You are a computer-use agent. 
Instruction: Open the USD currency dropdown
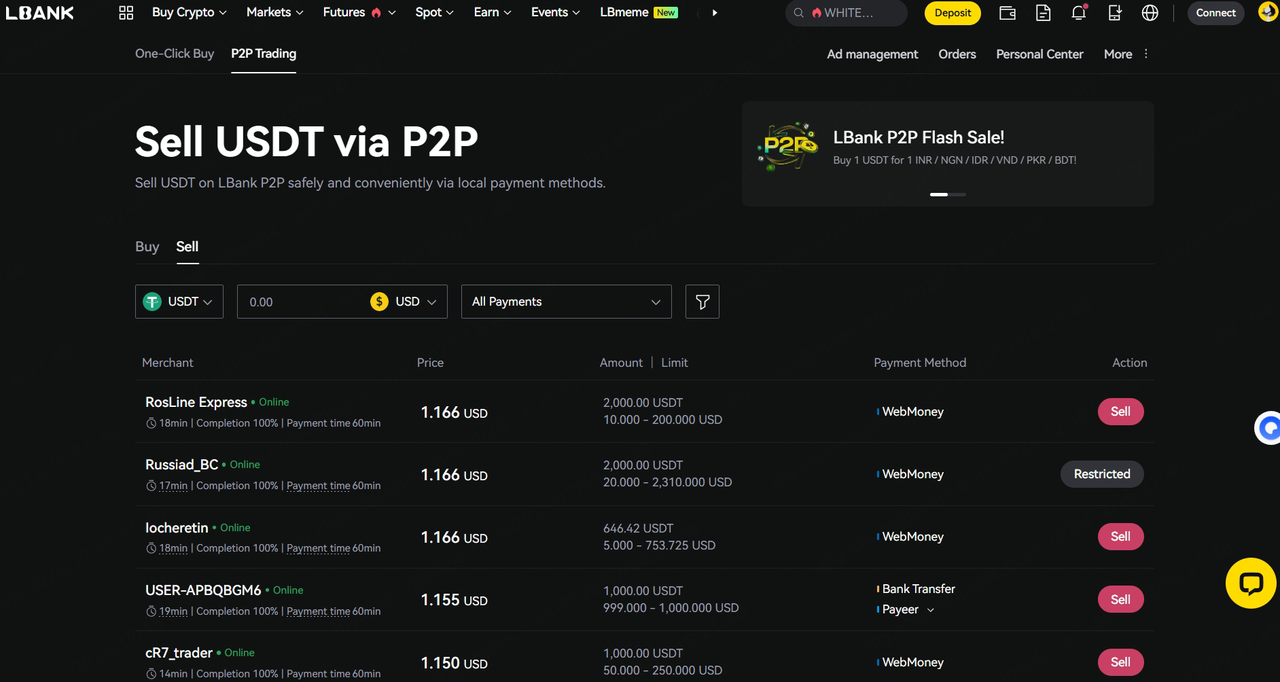[x=408, y=302]
